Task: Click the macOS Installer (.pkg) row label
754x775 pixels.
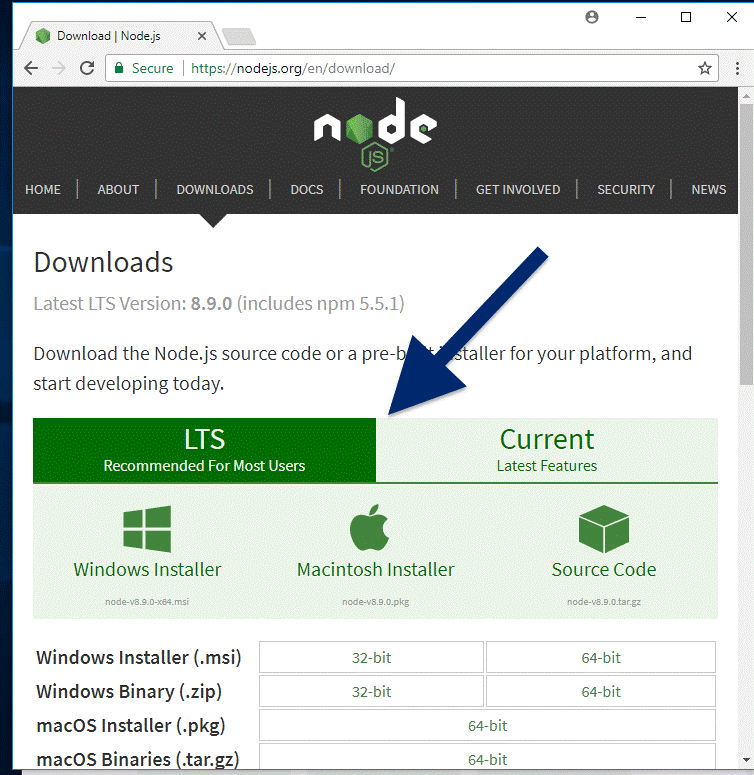Action: 131,726
